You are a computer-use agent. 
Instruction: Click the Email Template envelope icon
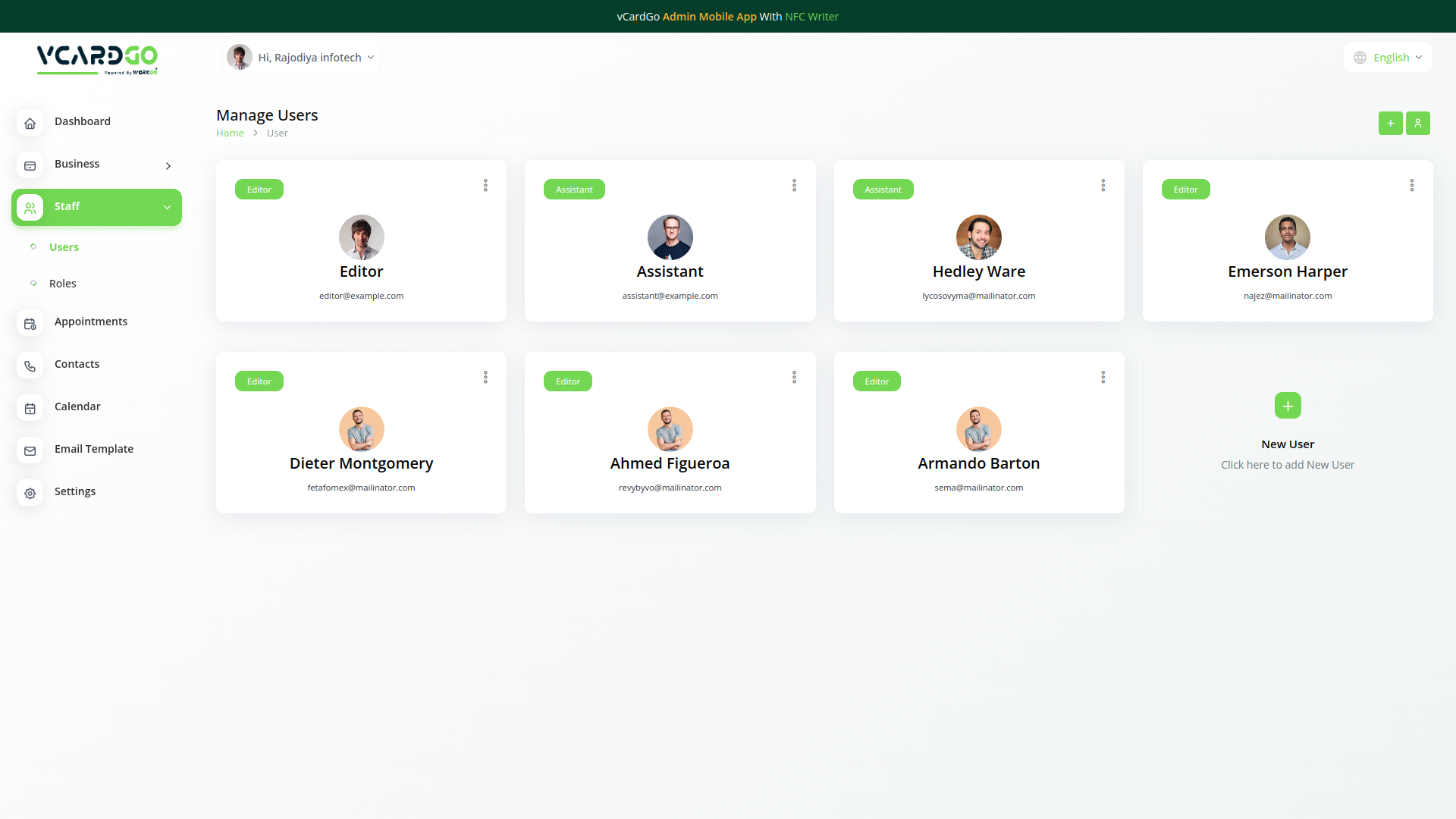30,450
